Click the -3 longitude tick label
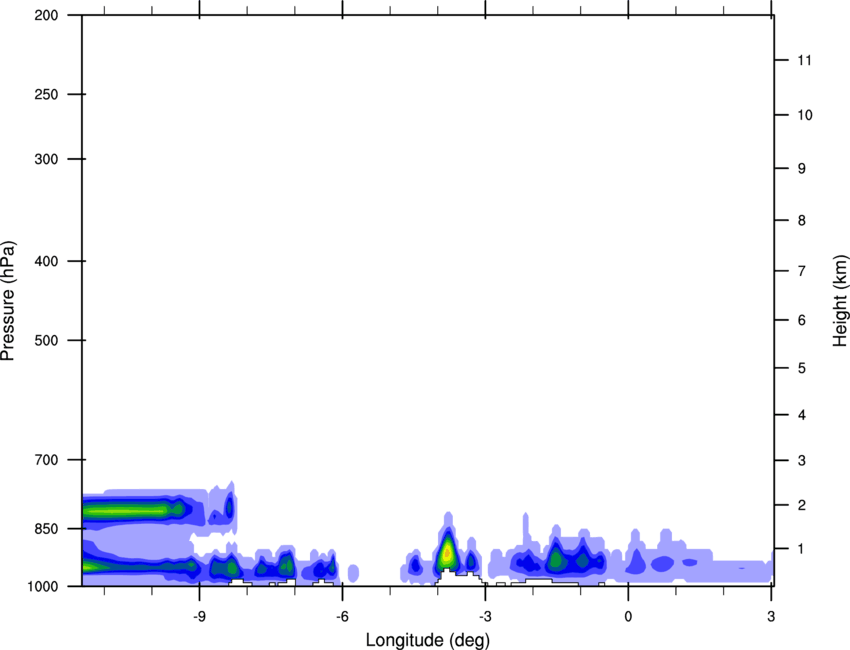The width and height of the screenshot is (850, 650). 485,616
